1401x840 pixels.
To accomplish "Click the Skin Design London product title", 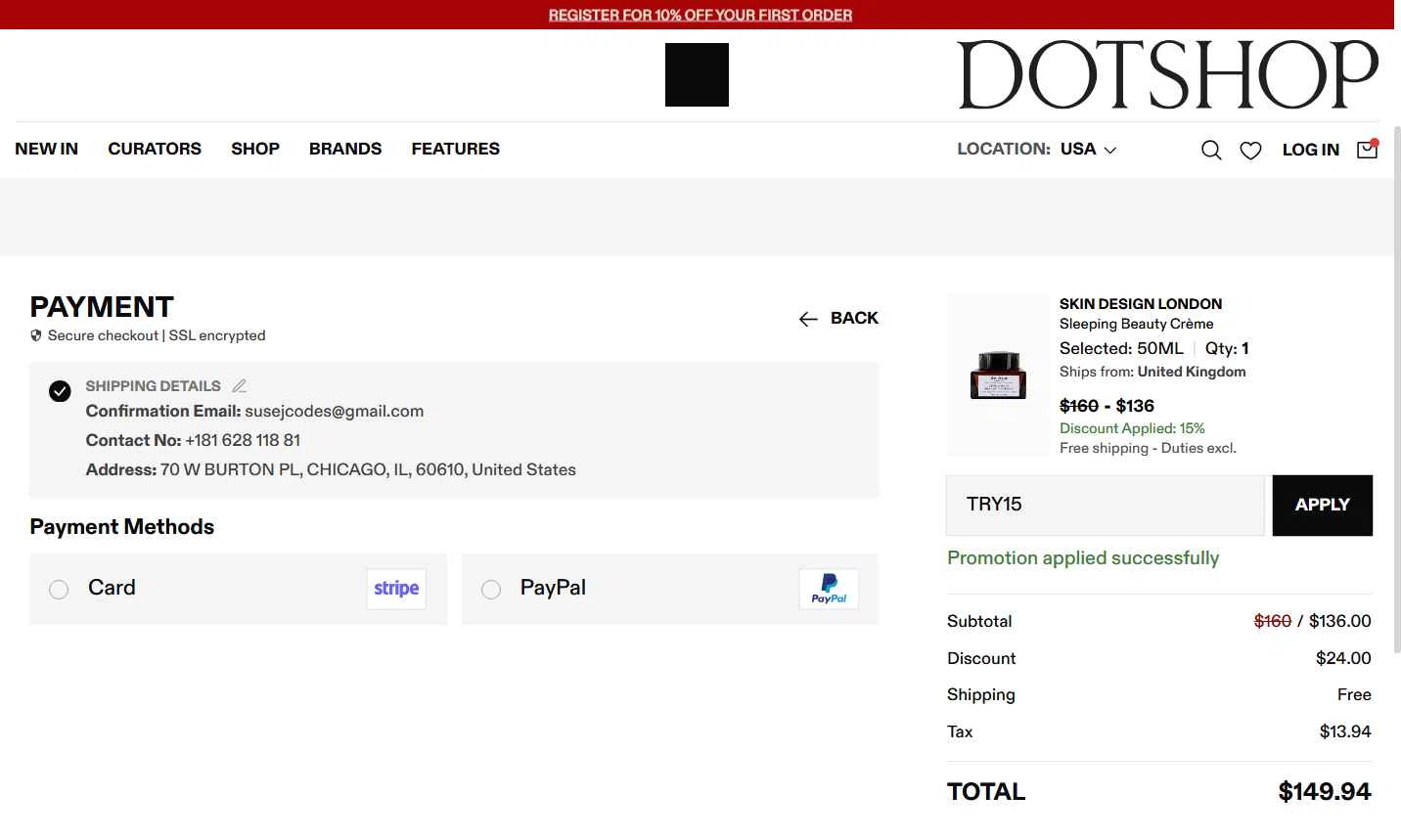I will coord(1141,304).
